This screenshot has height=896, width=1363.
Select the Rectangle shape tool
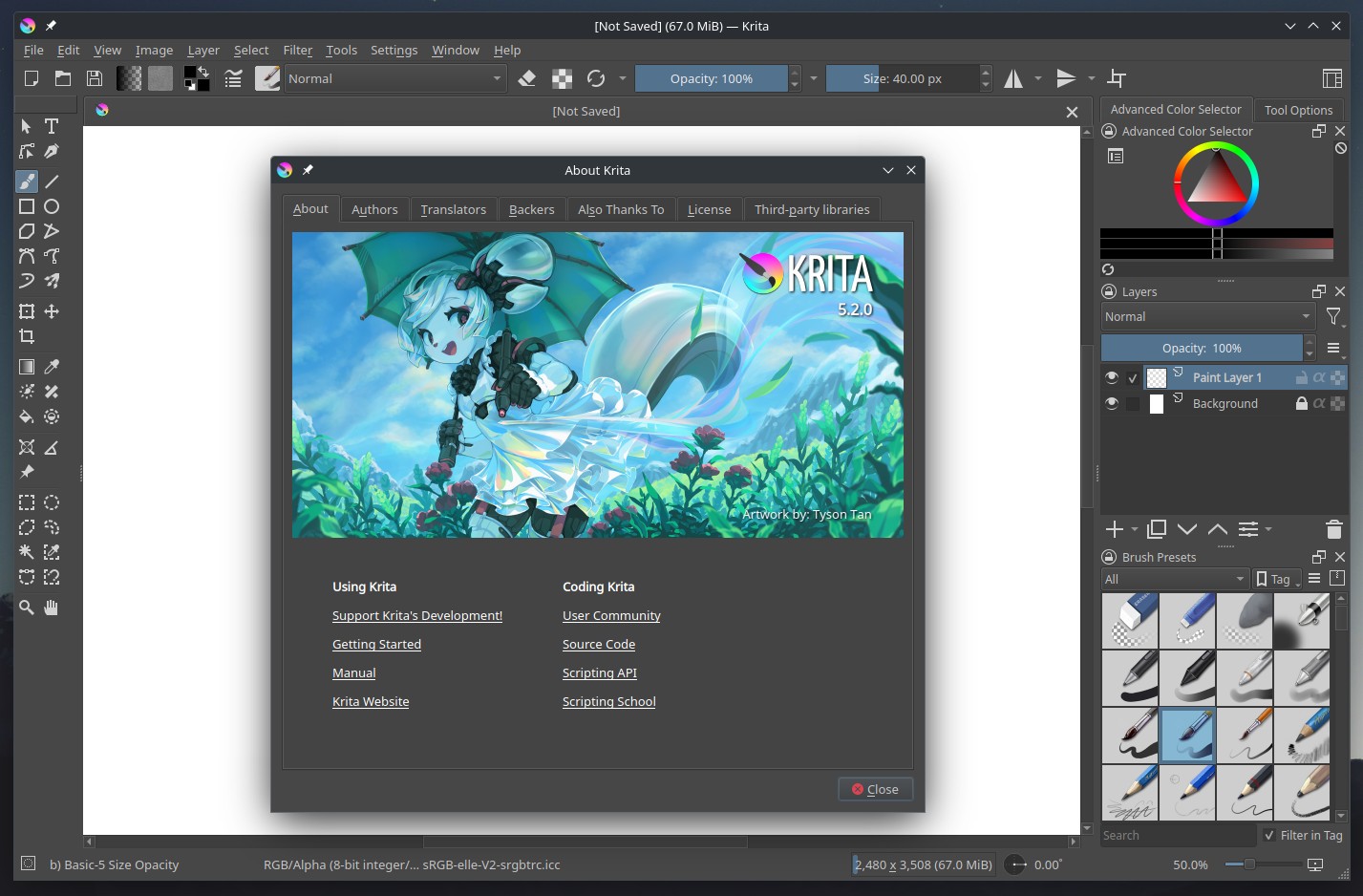pyautogui.click(x=27, y=206)
